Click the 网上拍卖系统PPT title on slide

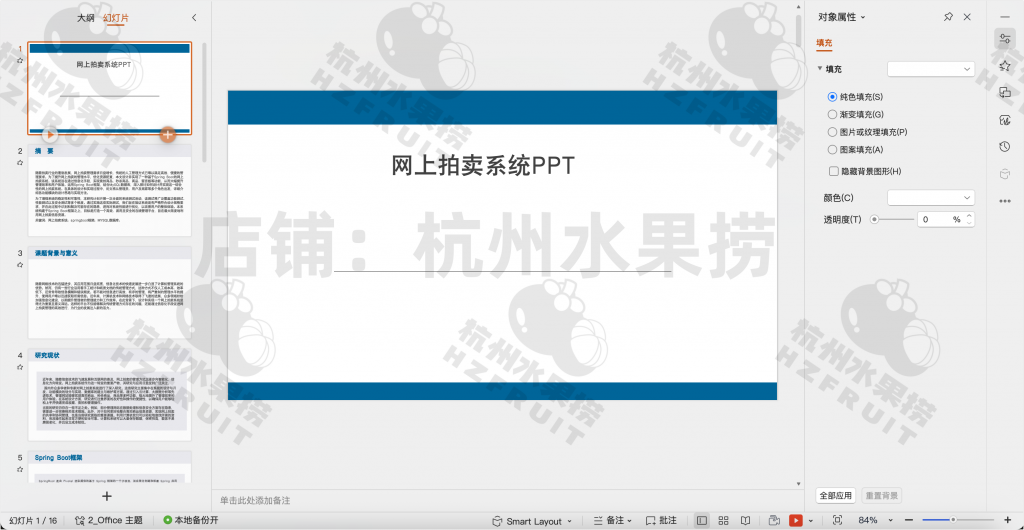tap(483, 165)
